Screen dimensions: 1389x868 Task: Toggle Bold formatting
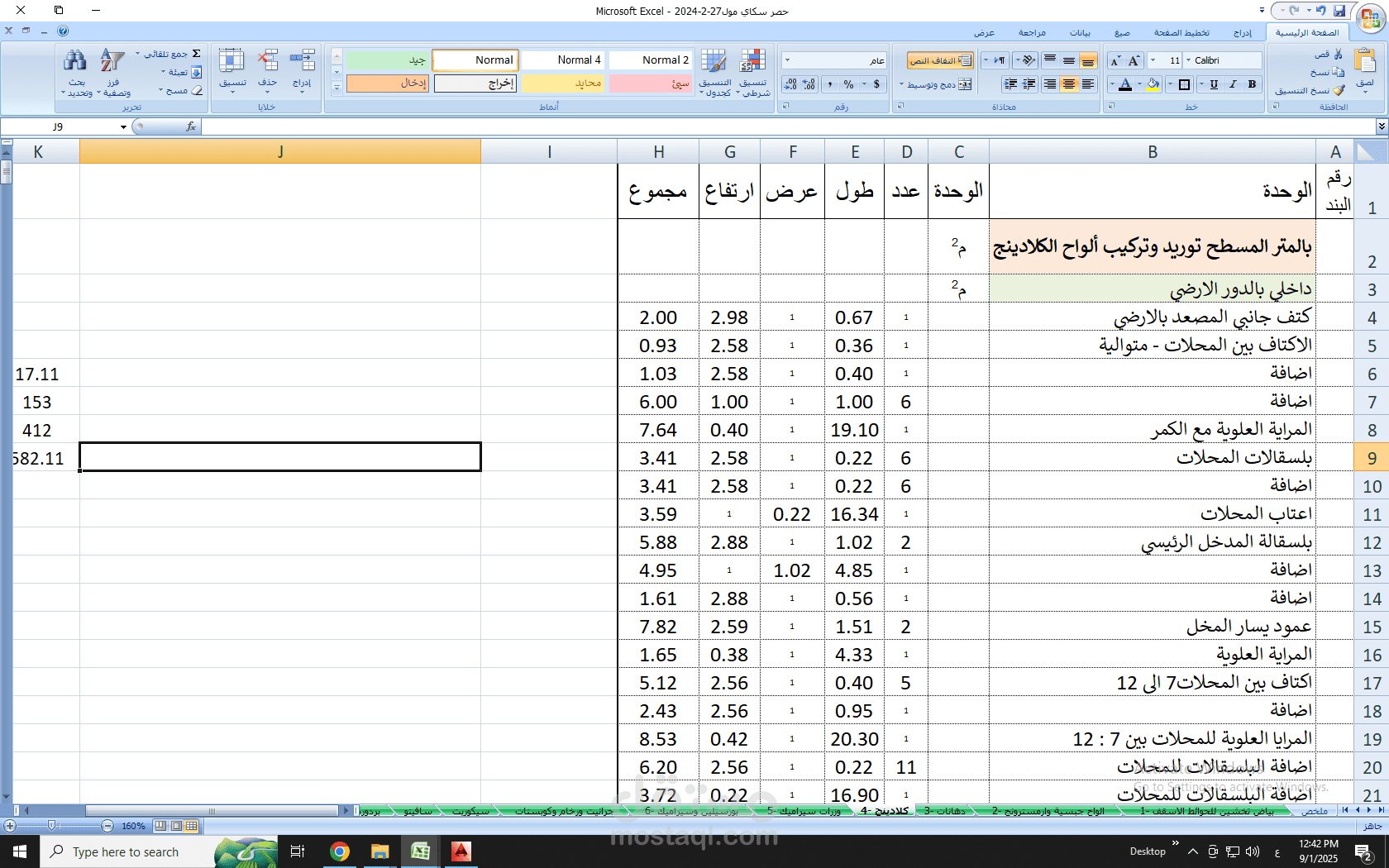1252,84
